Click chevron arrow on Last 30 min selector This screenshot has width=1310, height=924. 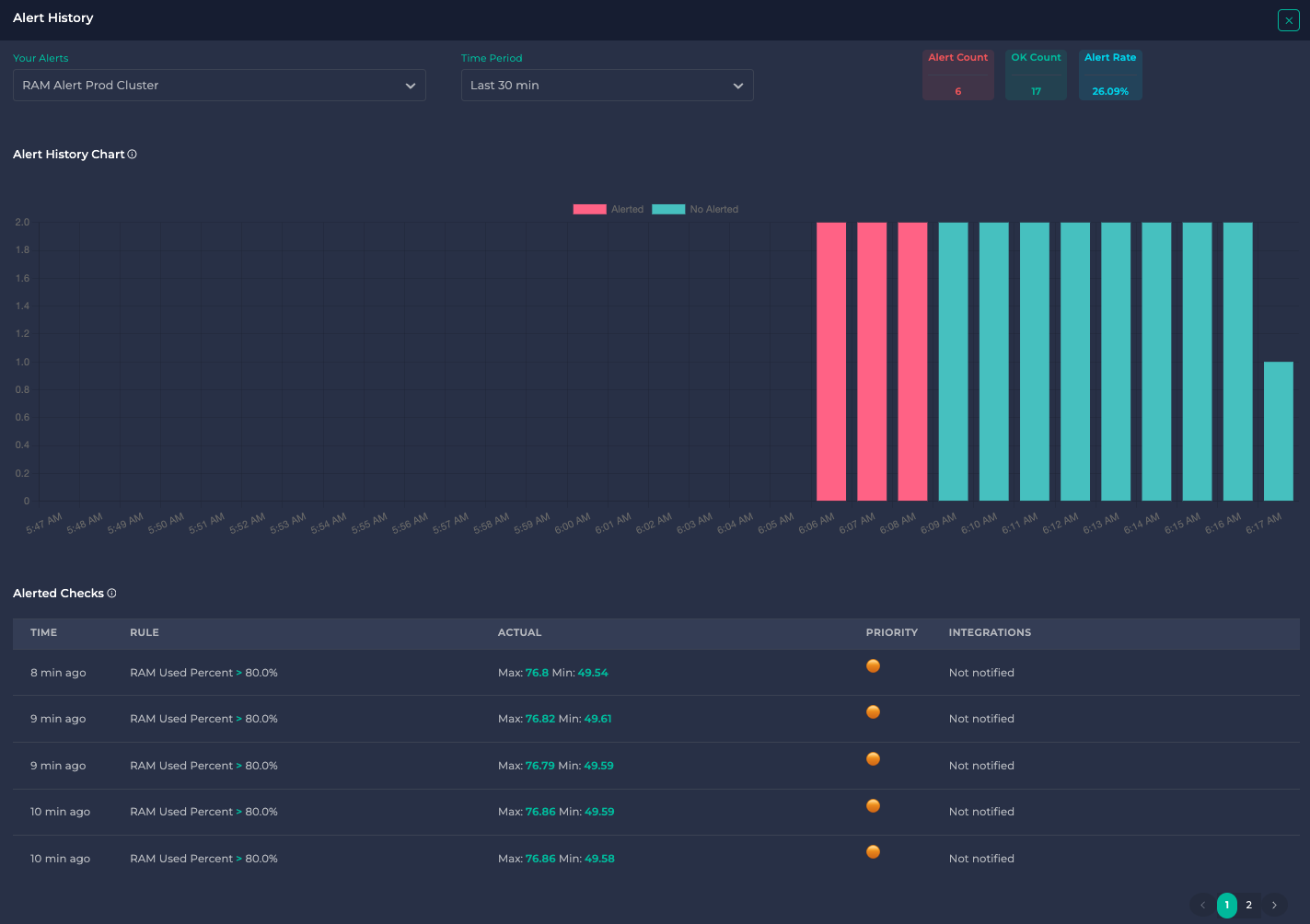(737, 86)
